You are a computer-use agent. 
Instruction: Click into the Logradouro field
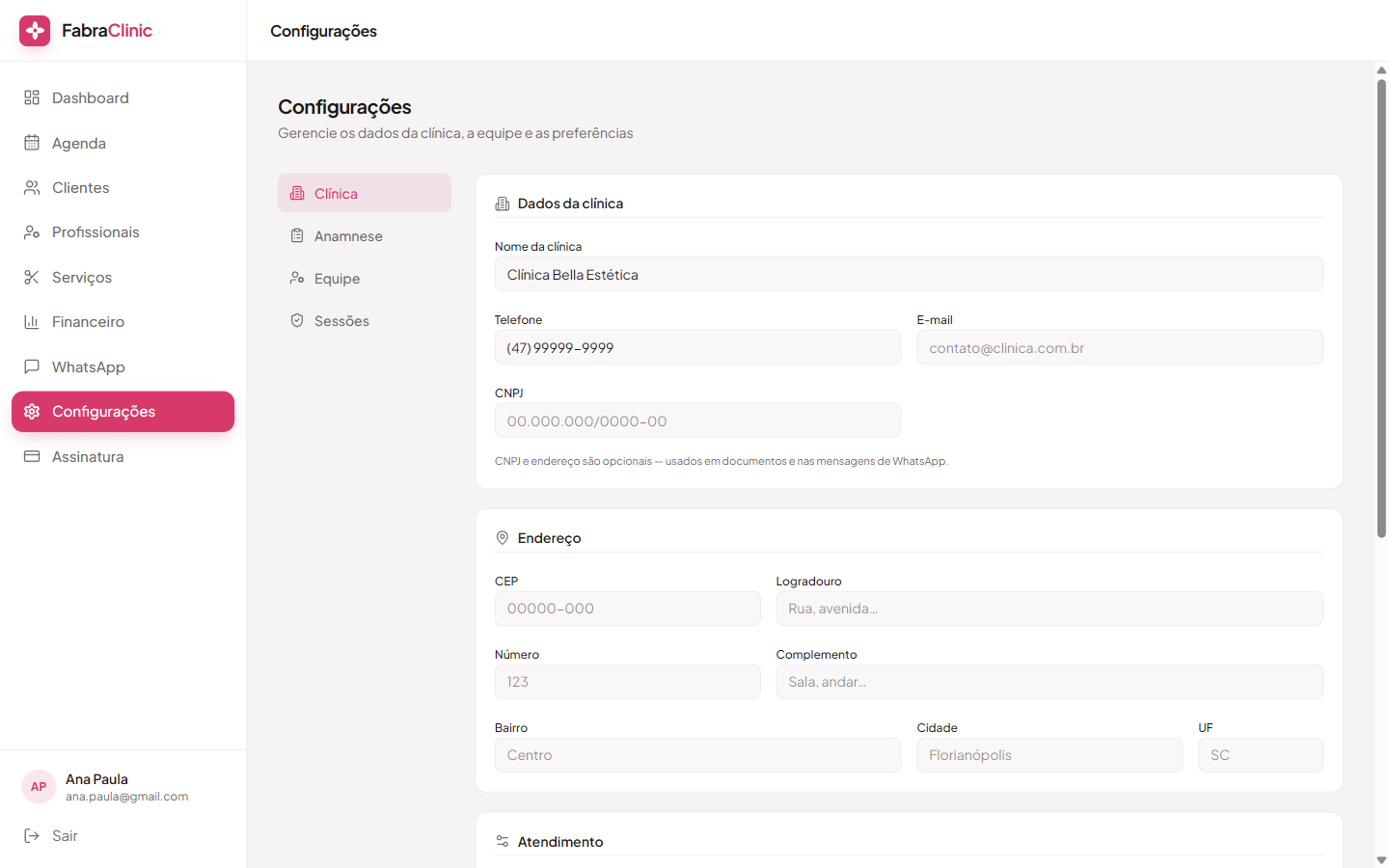point(1049,609)
